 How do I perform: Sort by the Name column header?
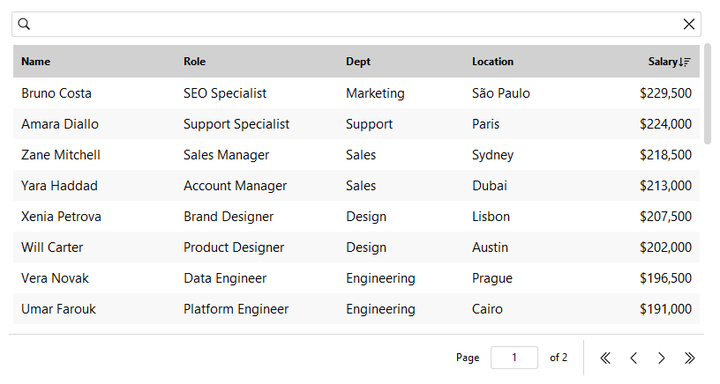point(36,62)
